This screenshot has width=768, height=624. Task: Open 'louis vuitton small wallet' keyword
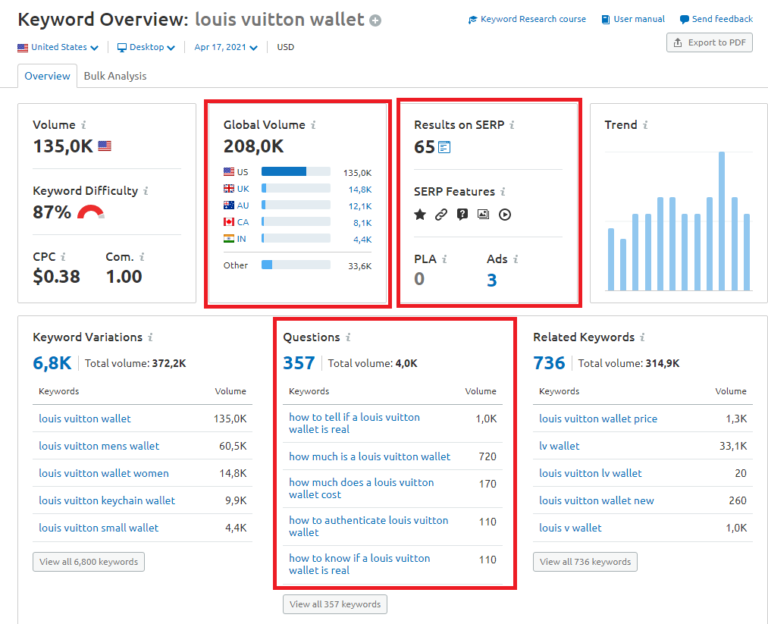point(98,528)
